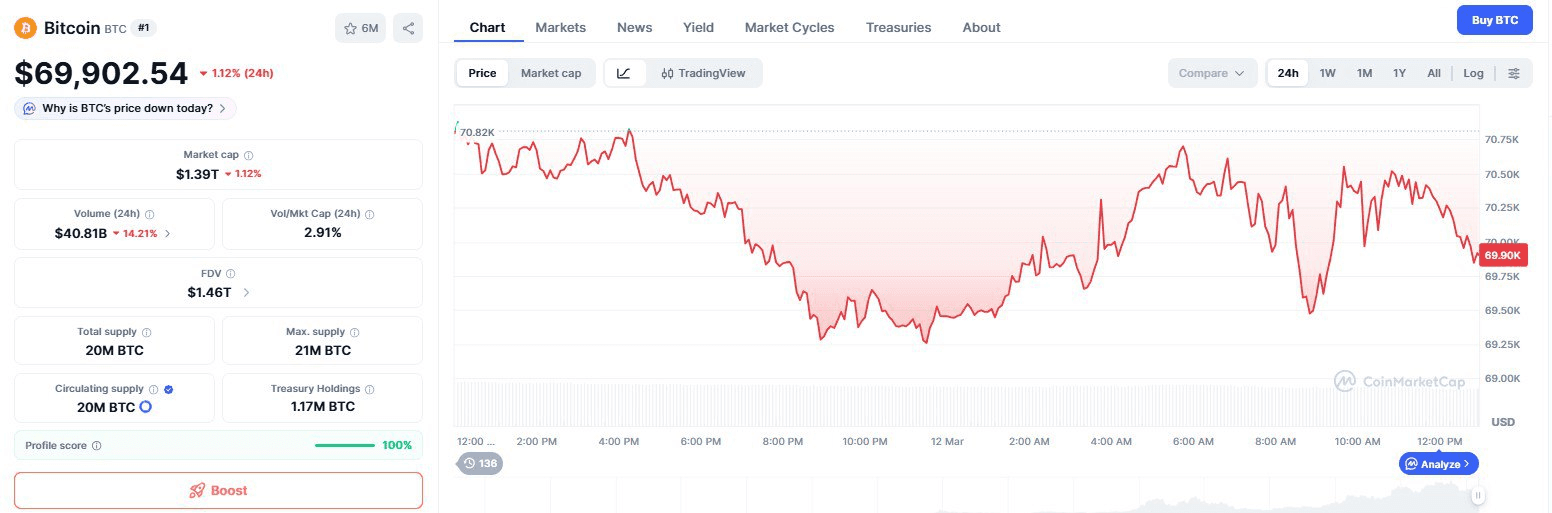Switch chart to Market cap view
The width and height of the screenshot is (1552, 513).
[550, 73]
